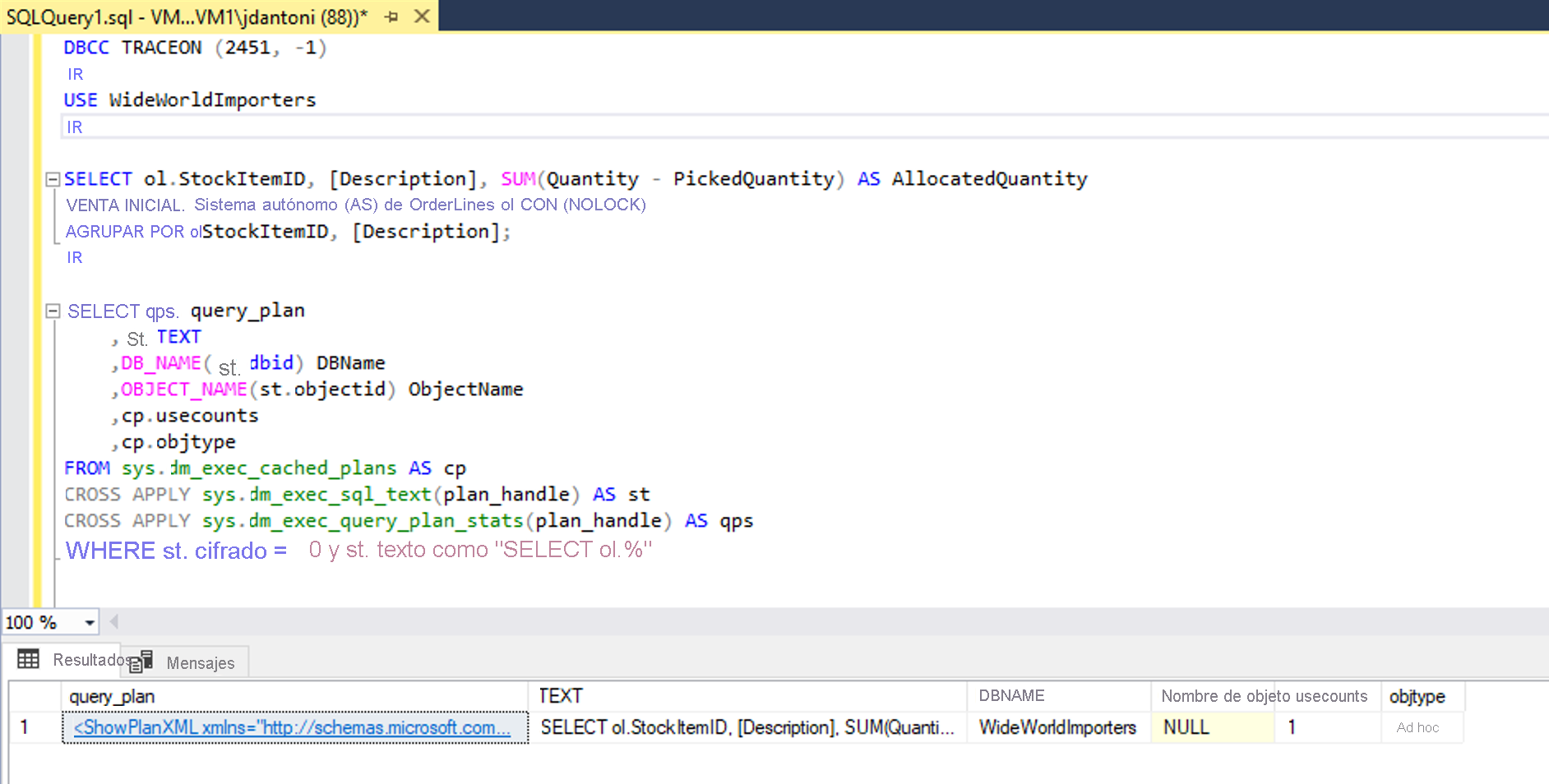Click the OBJECT_NAME function in the query
1549x784 pixels.
[184, 390]
